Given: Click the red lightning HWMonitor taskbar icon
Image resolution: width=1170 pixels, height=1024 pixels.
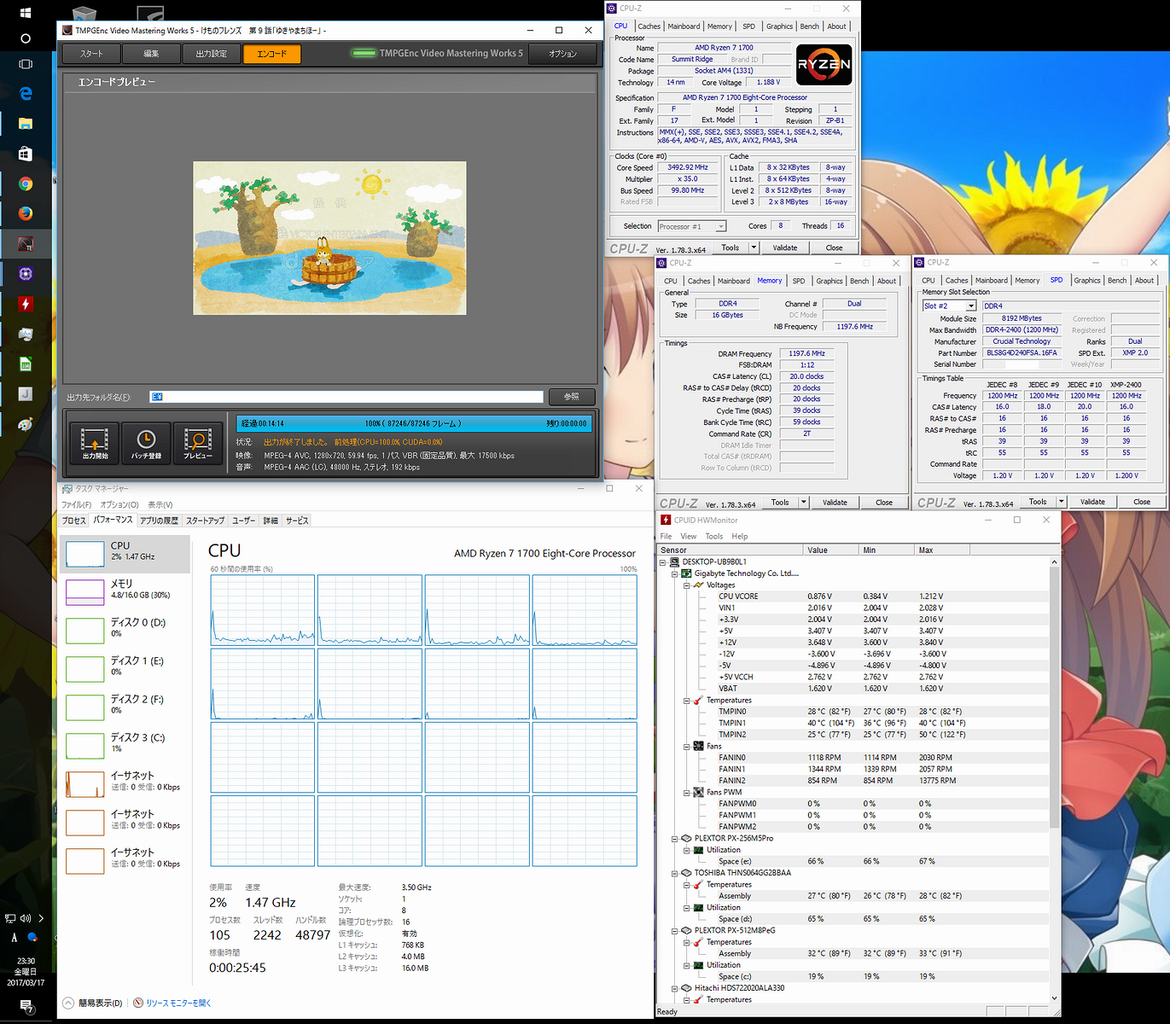Looking at the screenshot, I should (25, 304).
